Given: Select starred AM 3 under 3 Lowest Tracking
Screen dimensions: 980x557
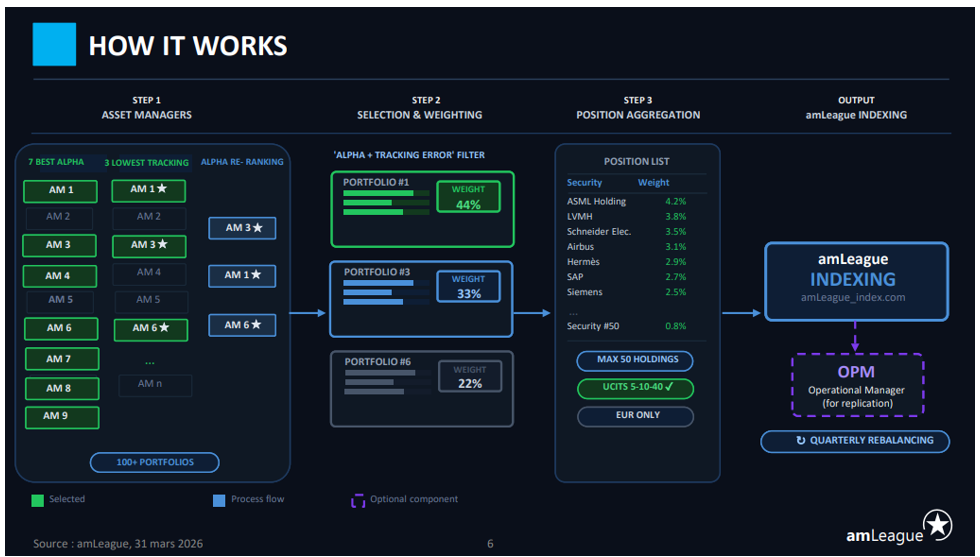Looking at the screenshot, I should [x=149, y=246].
